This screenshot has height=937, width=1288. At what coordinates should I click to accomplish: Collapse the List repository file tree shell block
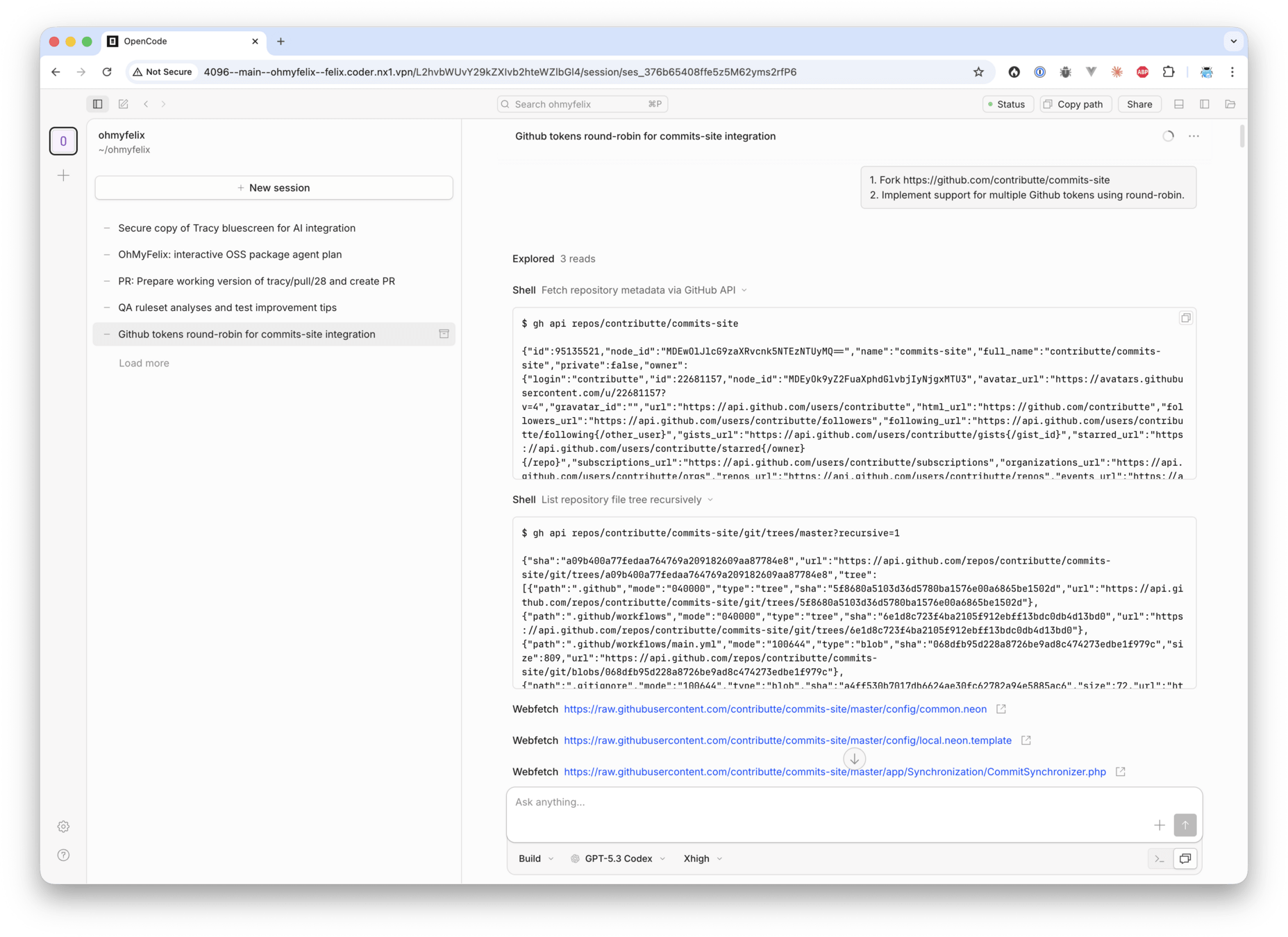[613, 500]
